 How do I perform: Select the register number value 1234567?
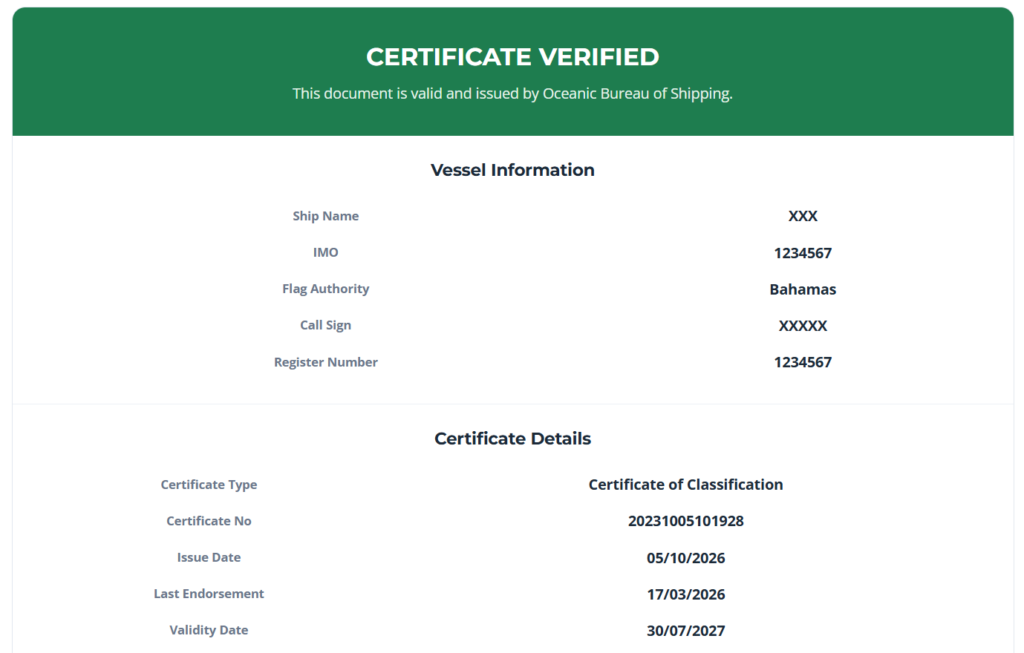coord(803,362)
